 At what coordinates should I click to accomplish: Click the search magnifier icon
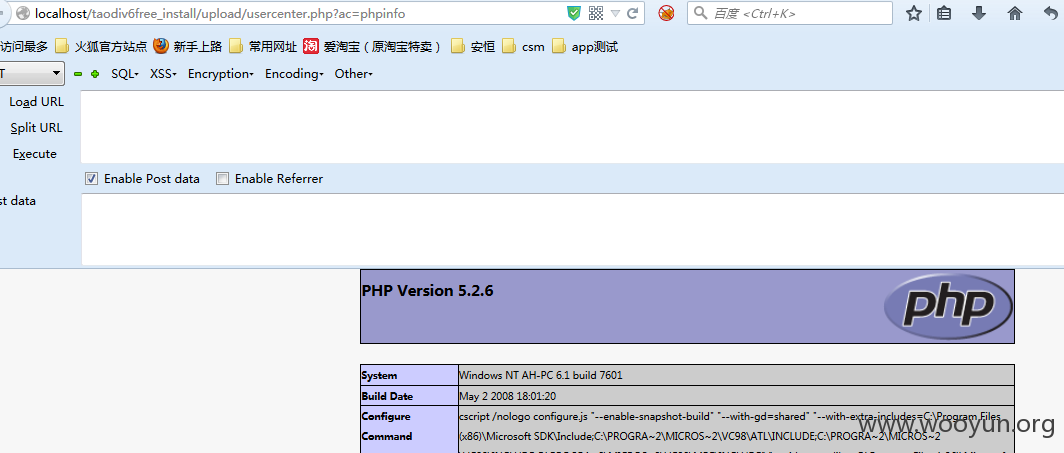pyautogui.click(x=701, y=13)
